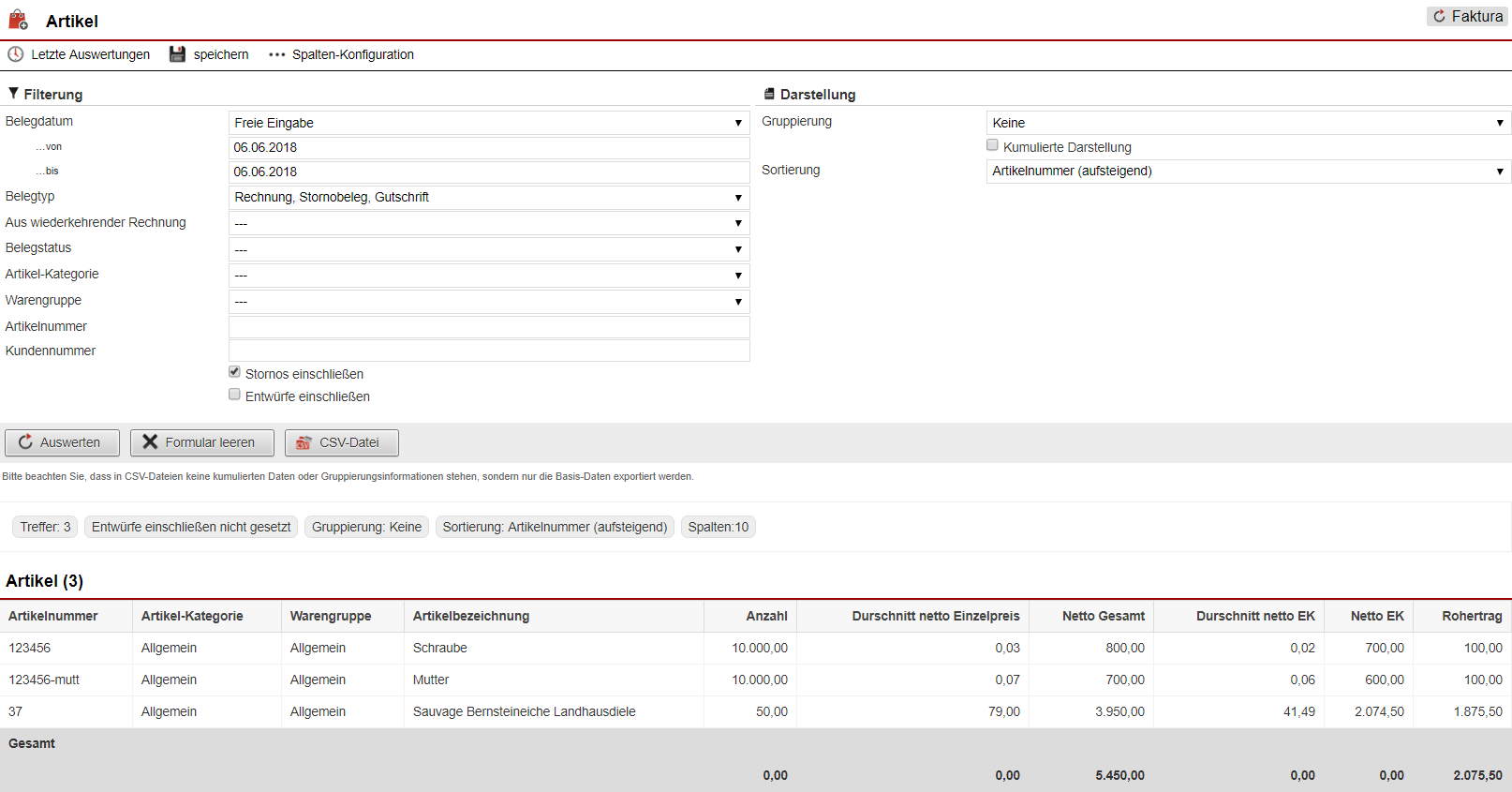Click the funnel icon beside Filterung
This screenshot has width=1512, height=792.
[x=13, y=94]
